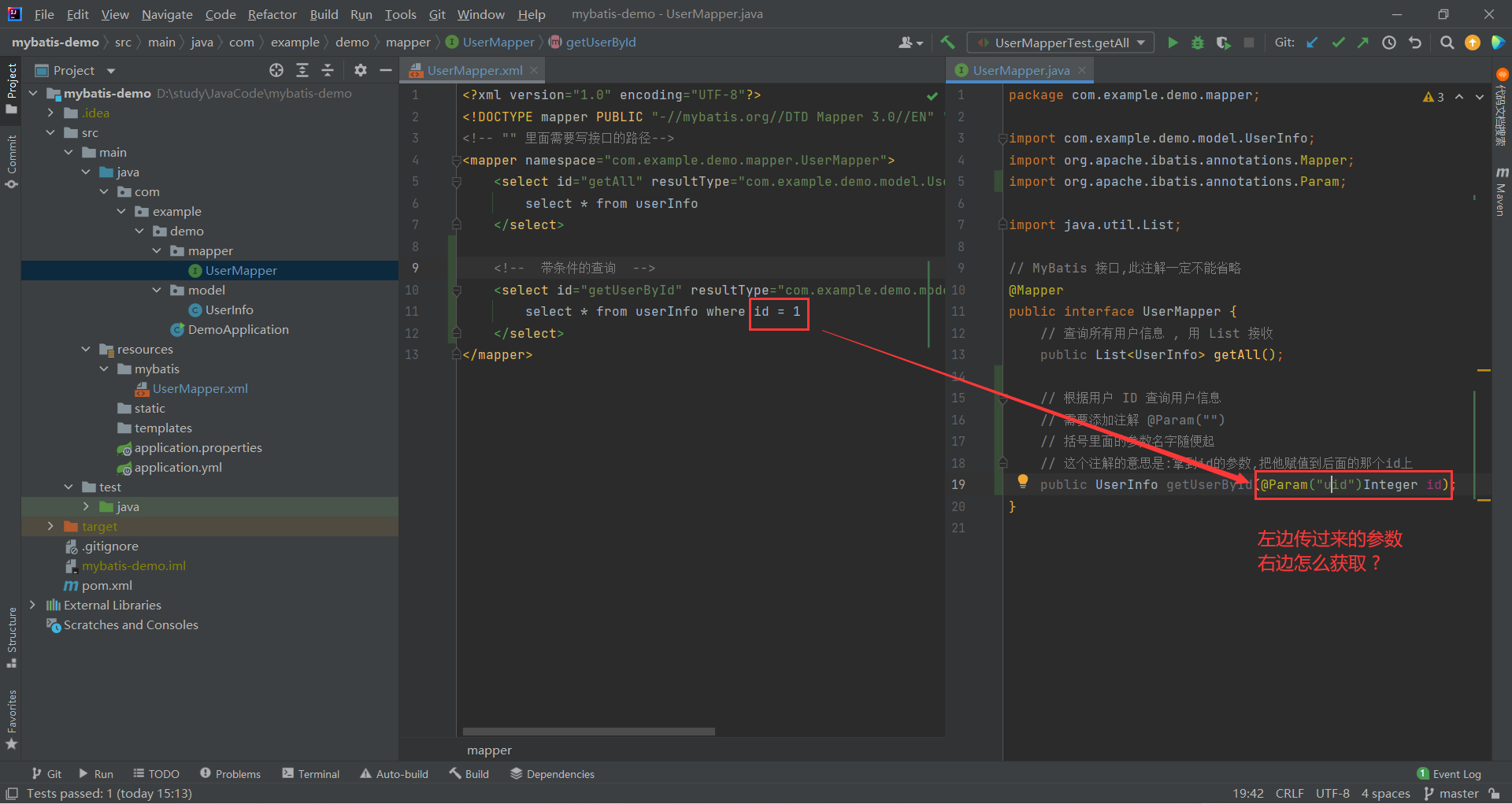Expand the java folder under test
The width and height of the screenshot is (1512, 804).
pyautogui.click(x=86, y=506)
